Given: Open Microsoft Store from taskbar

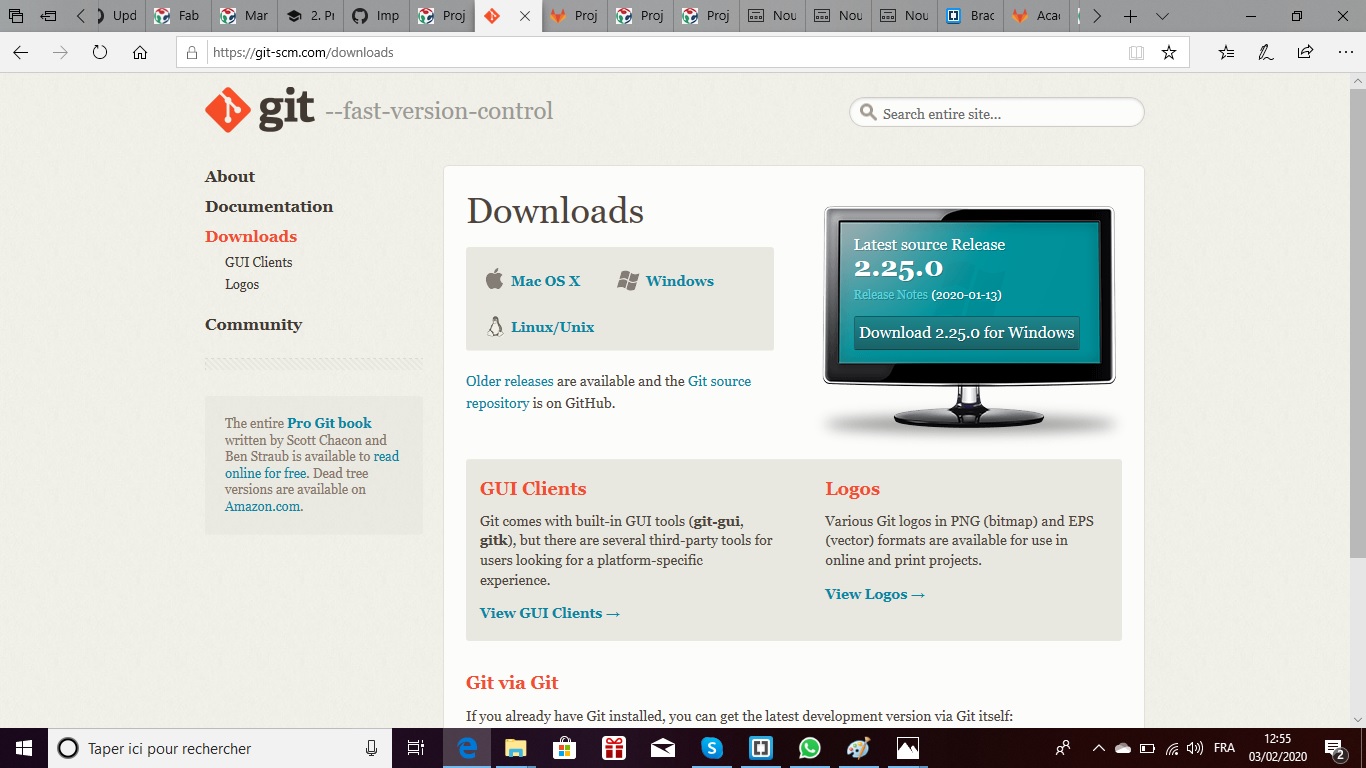Looking at the screenshot, I should tap(565, 748).
